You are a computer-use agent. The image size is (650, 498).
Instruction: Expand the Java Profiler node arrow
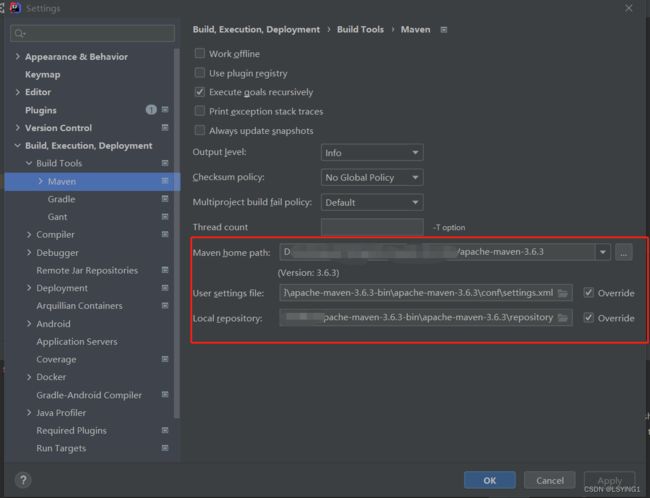click(29, 412)
